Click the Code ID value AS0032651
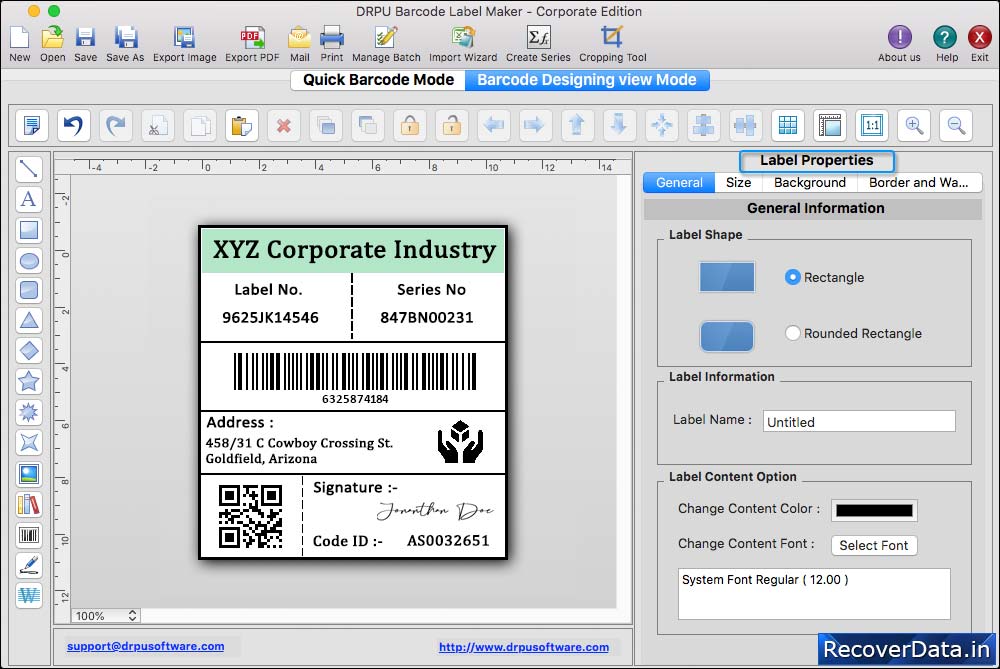1000x669 pixels. click(448, 541)
